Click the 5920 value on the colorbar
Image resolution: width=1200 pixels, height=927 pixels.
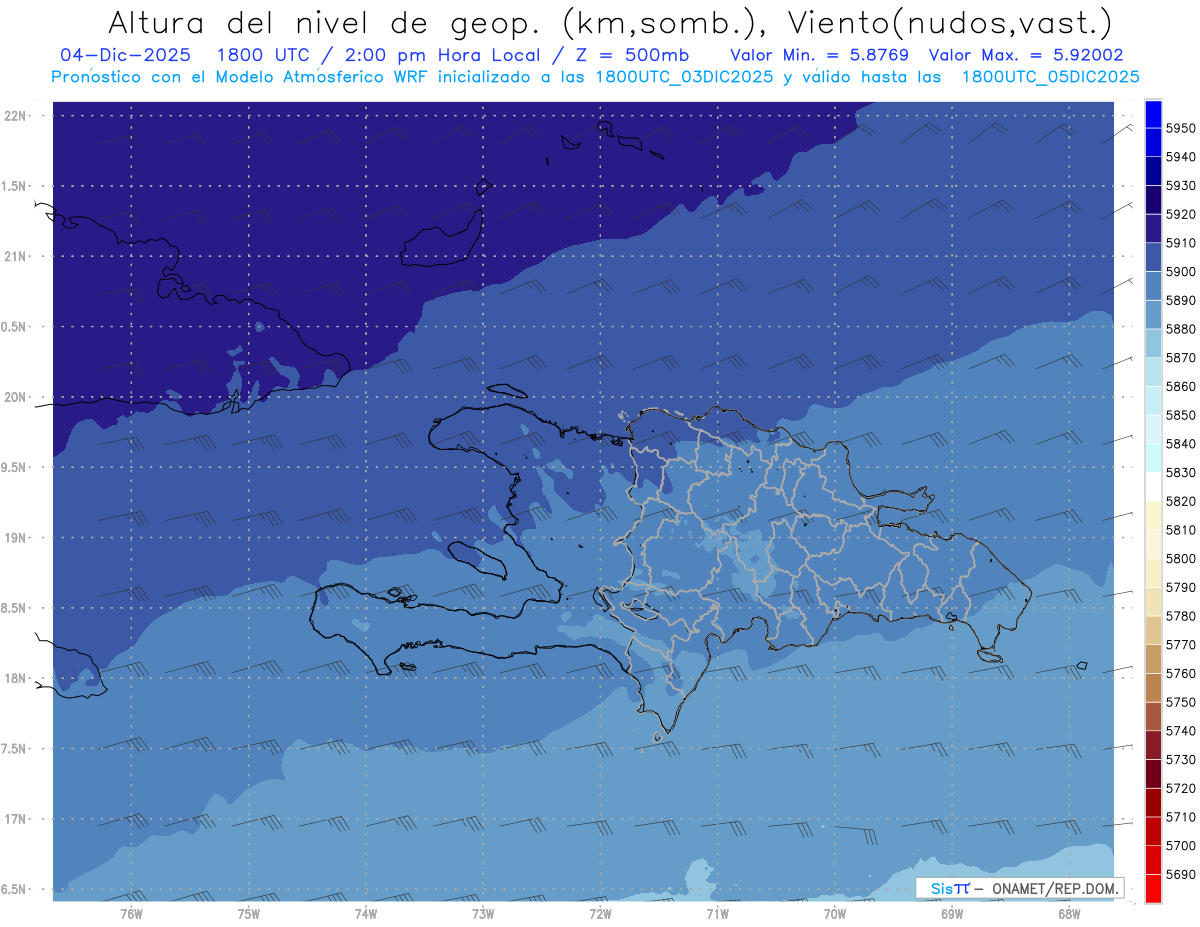click(1180, 215)
